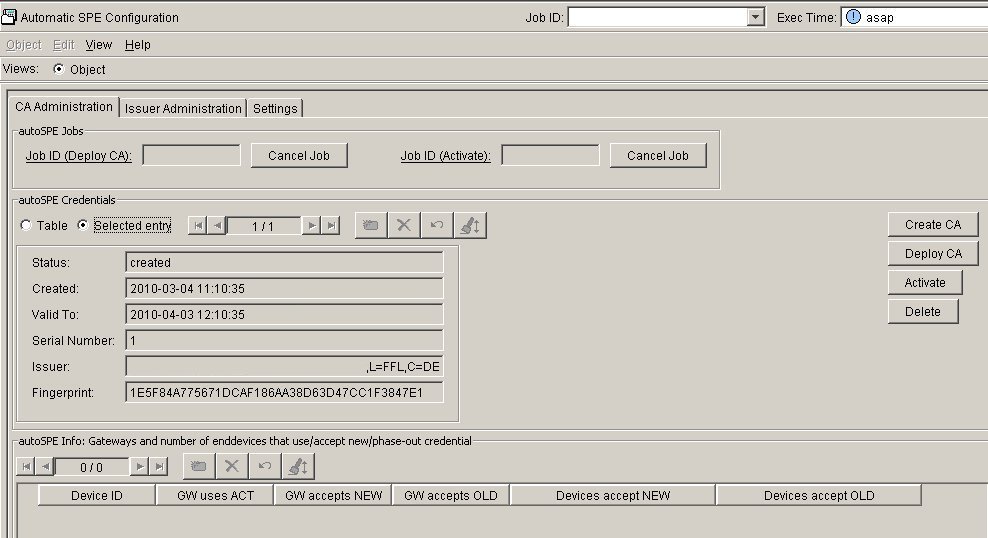Click the 0 / 0 entry counter field

coord(91,467)
